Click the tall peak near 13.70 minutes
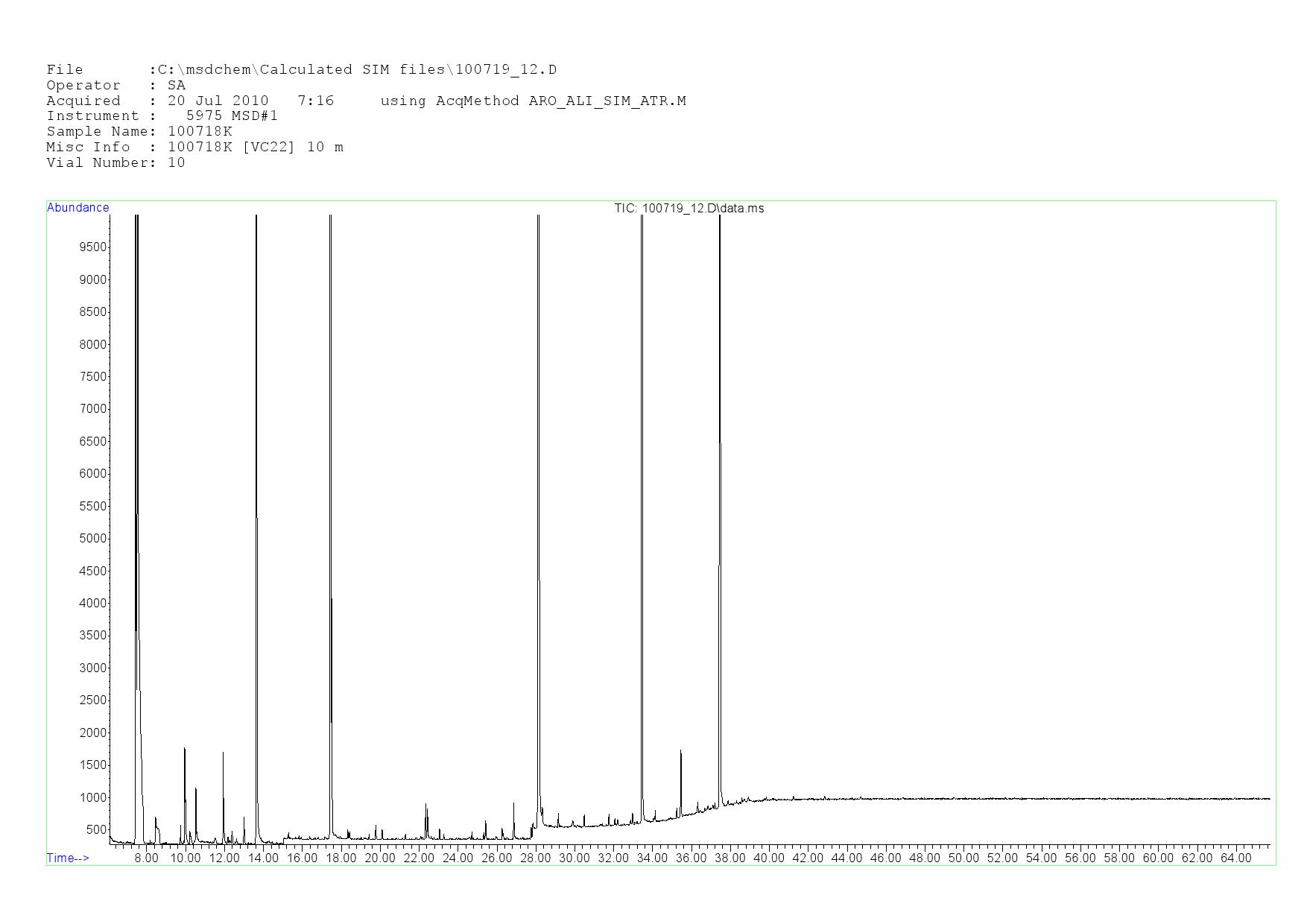 pos(256,522)
